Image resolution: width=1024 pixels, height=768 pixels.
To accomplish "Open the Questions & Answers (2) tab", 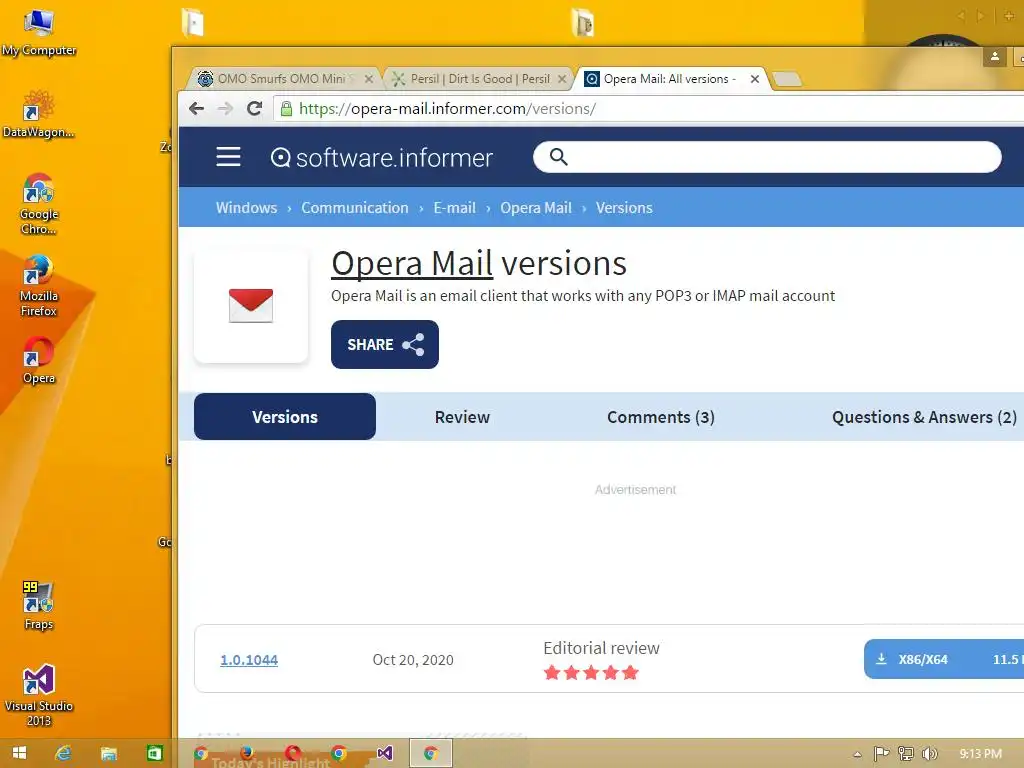I will [x=924, y=417].
